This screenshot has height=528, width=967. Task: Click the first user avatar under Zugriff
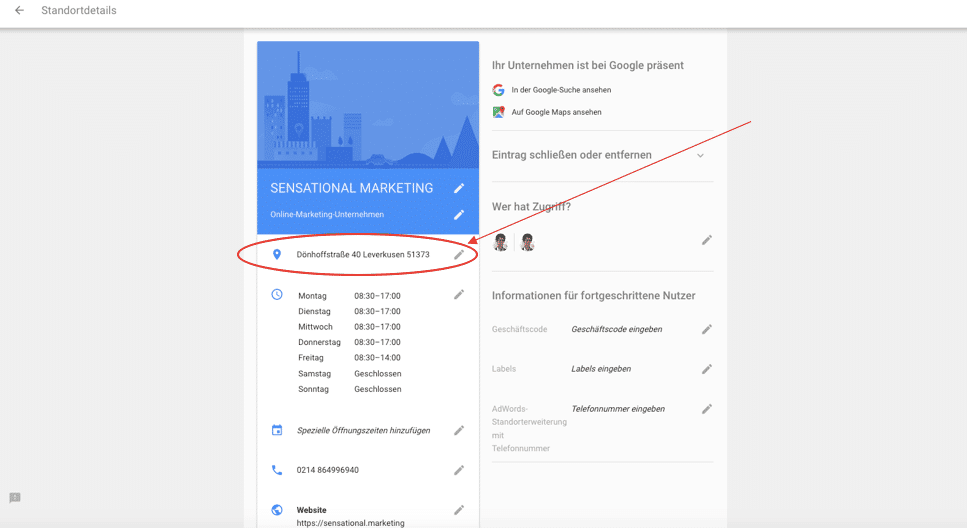tap(501, 242)
